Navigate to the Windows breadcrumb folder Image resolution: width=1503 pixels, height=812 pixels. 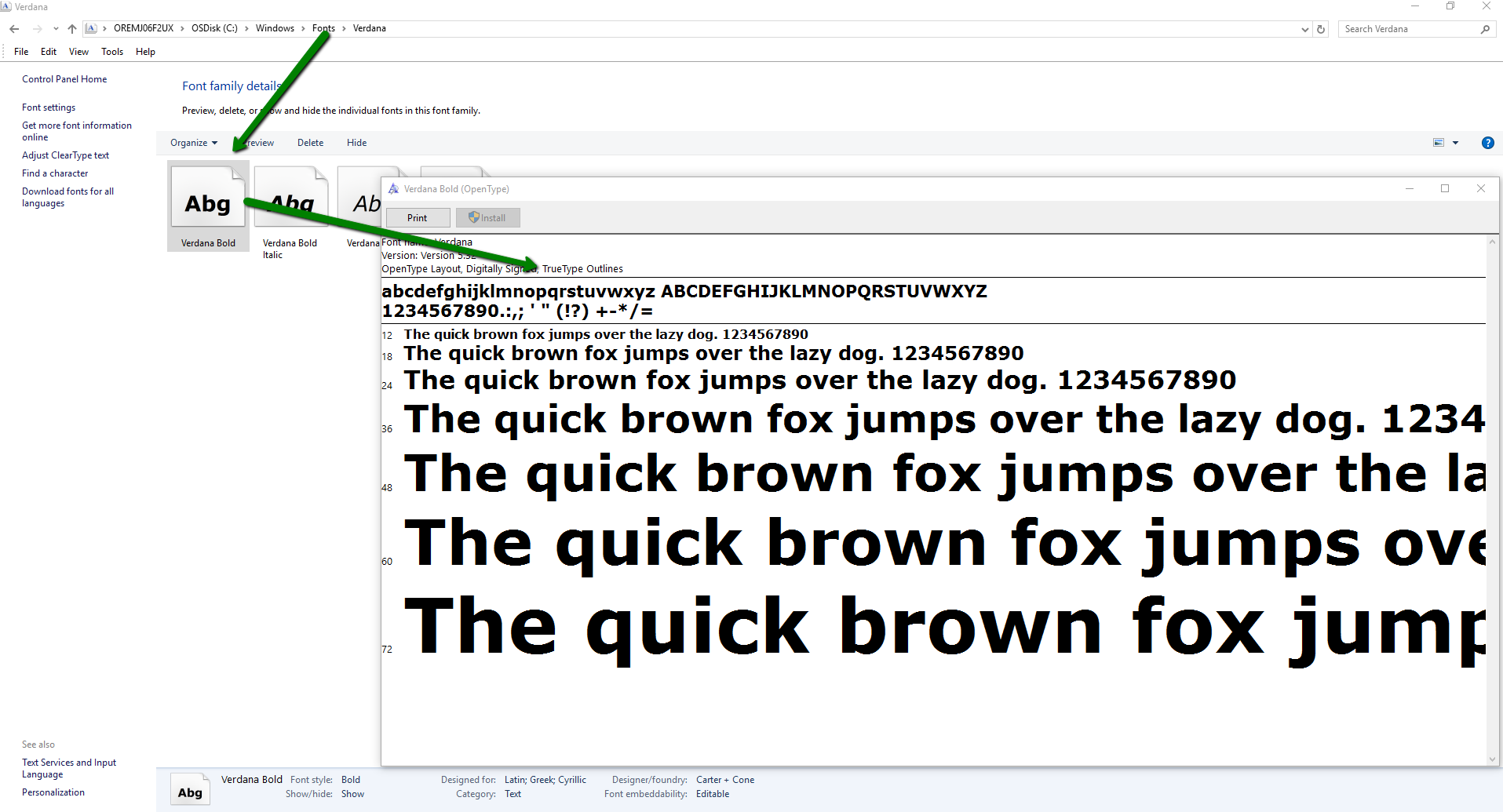click(x=275, y=28)
